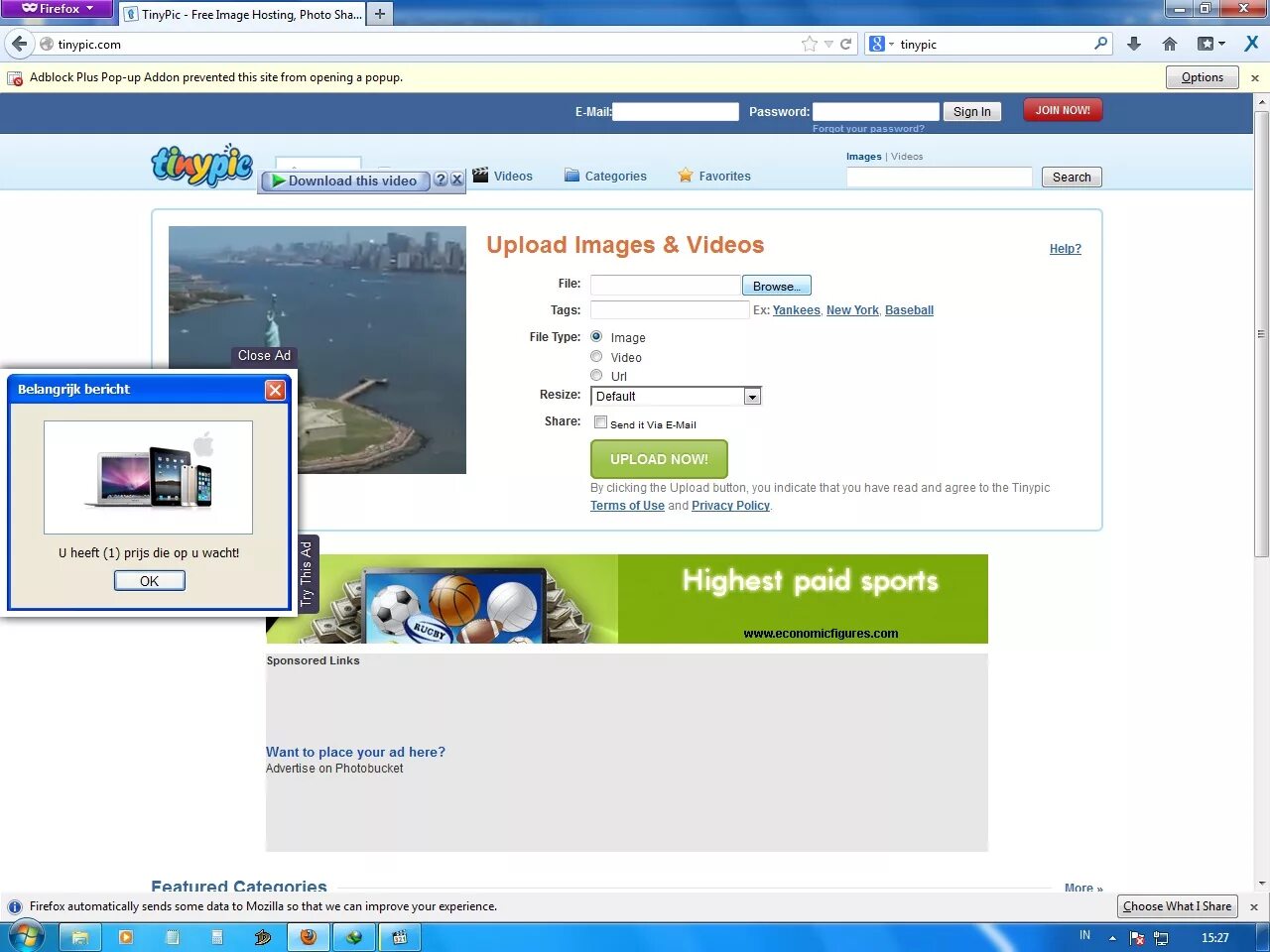Dismiss the Adblock Plus notification bar

point(1255,77)
